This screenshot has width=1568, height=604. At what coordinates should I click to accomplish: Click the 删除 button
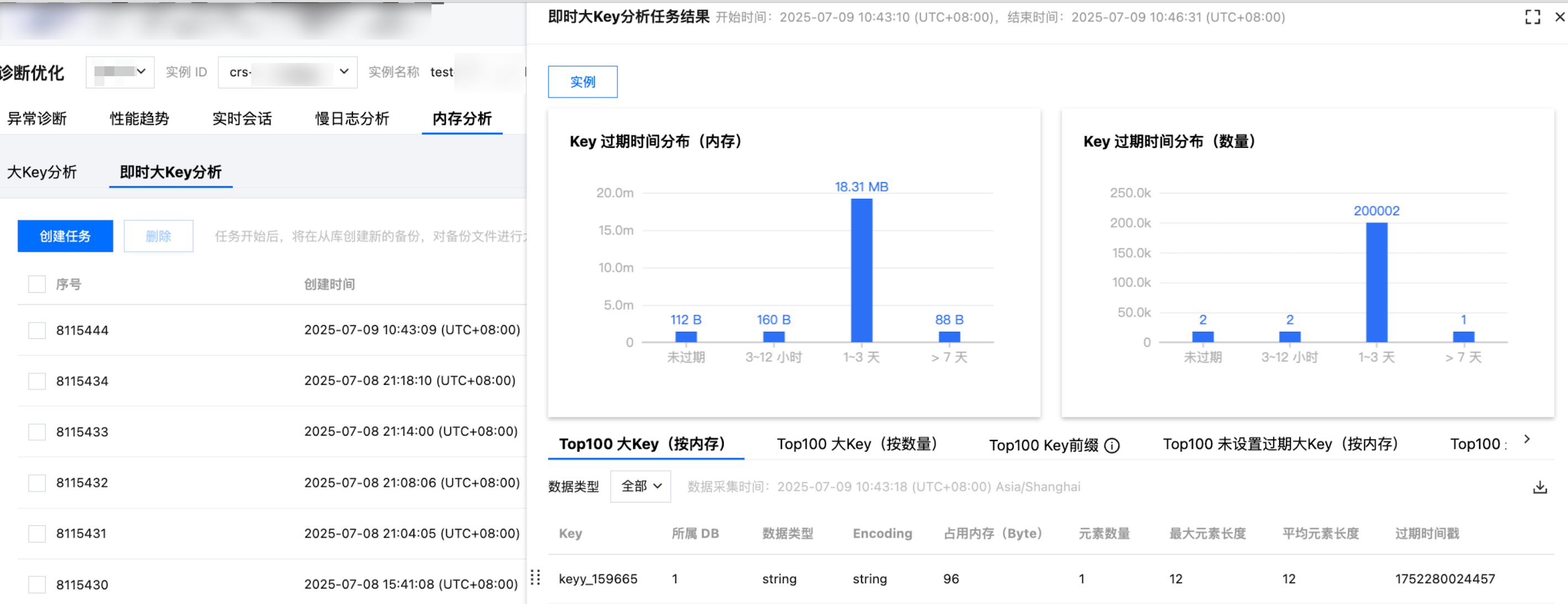158,236
